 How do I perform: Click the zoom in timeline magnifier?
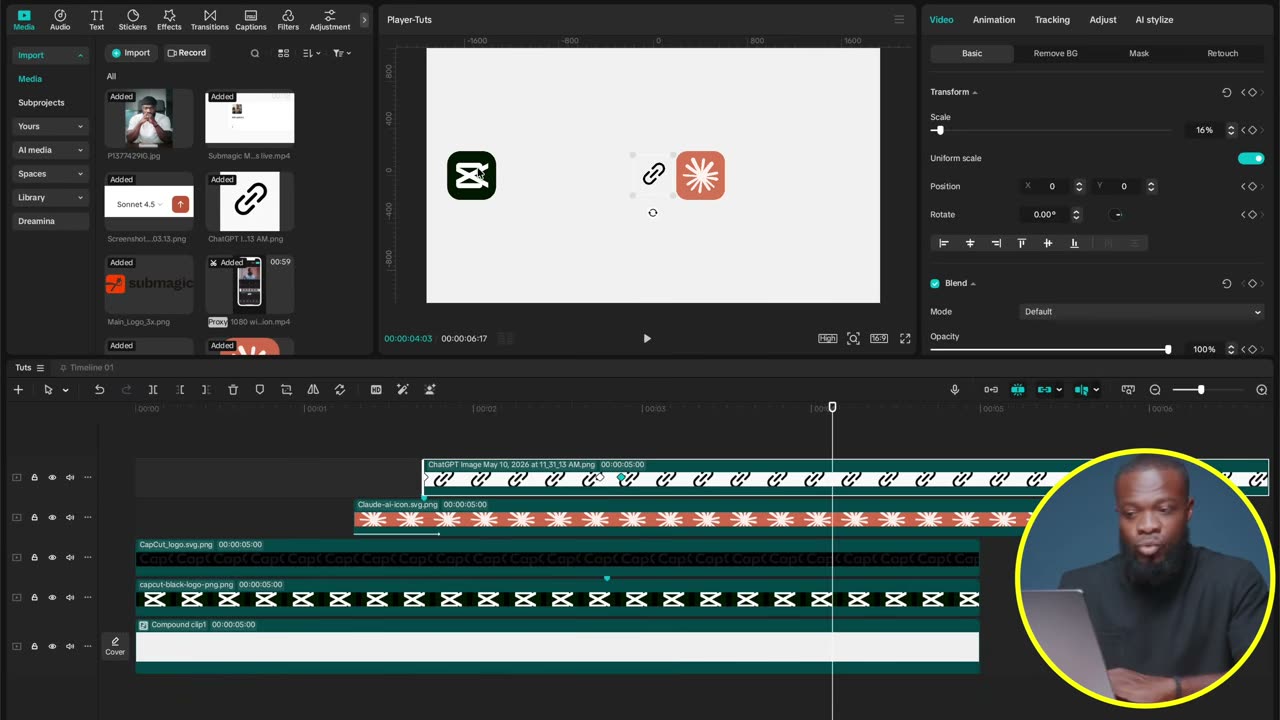coord(1262,390)
